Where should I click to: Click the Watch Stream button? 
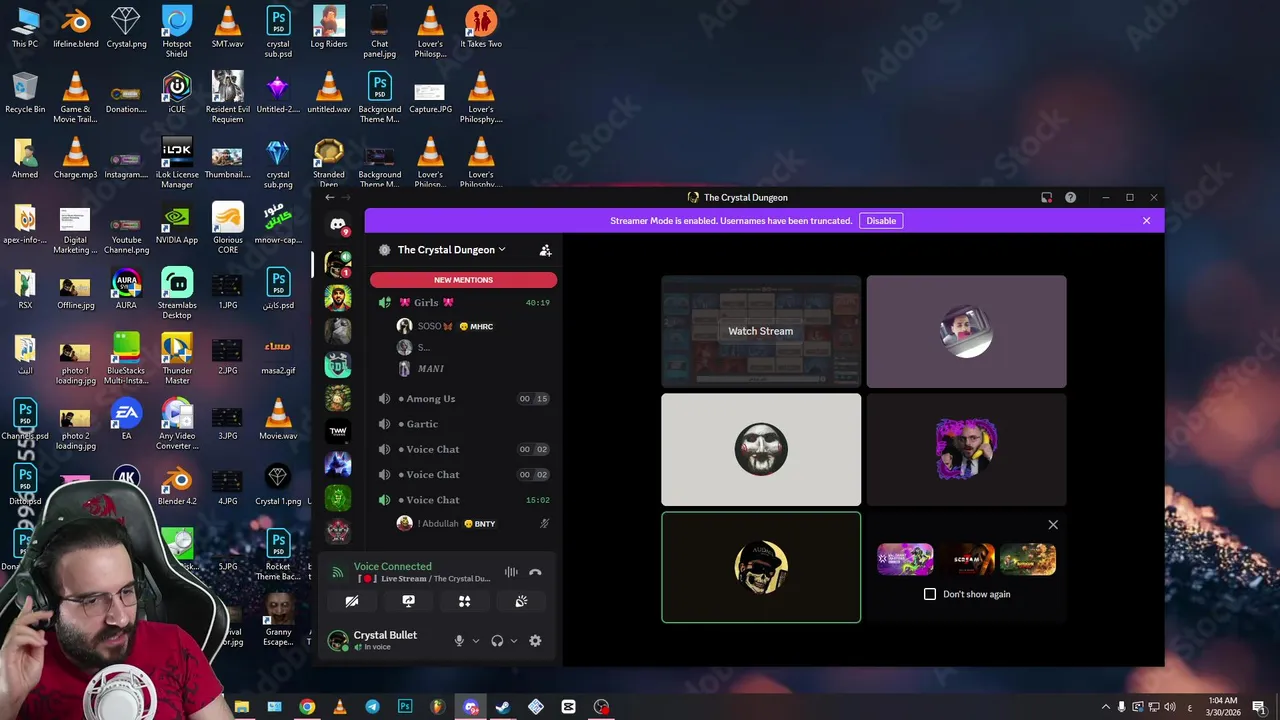click(760, 331)
